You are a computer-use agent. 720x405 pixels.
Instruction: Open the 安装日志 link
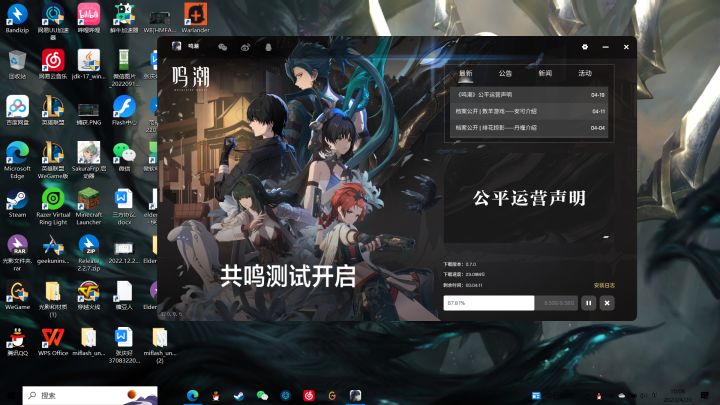tap(604, 285)
